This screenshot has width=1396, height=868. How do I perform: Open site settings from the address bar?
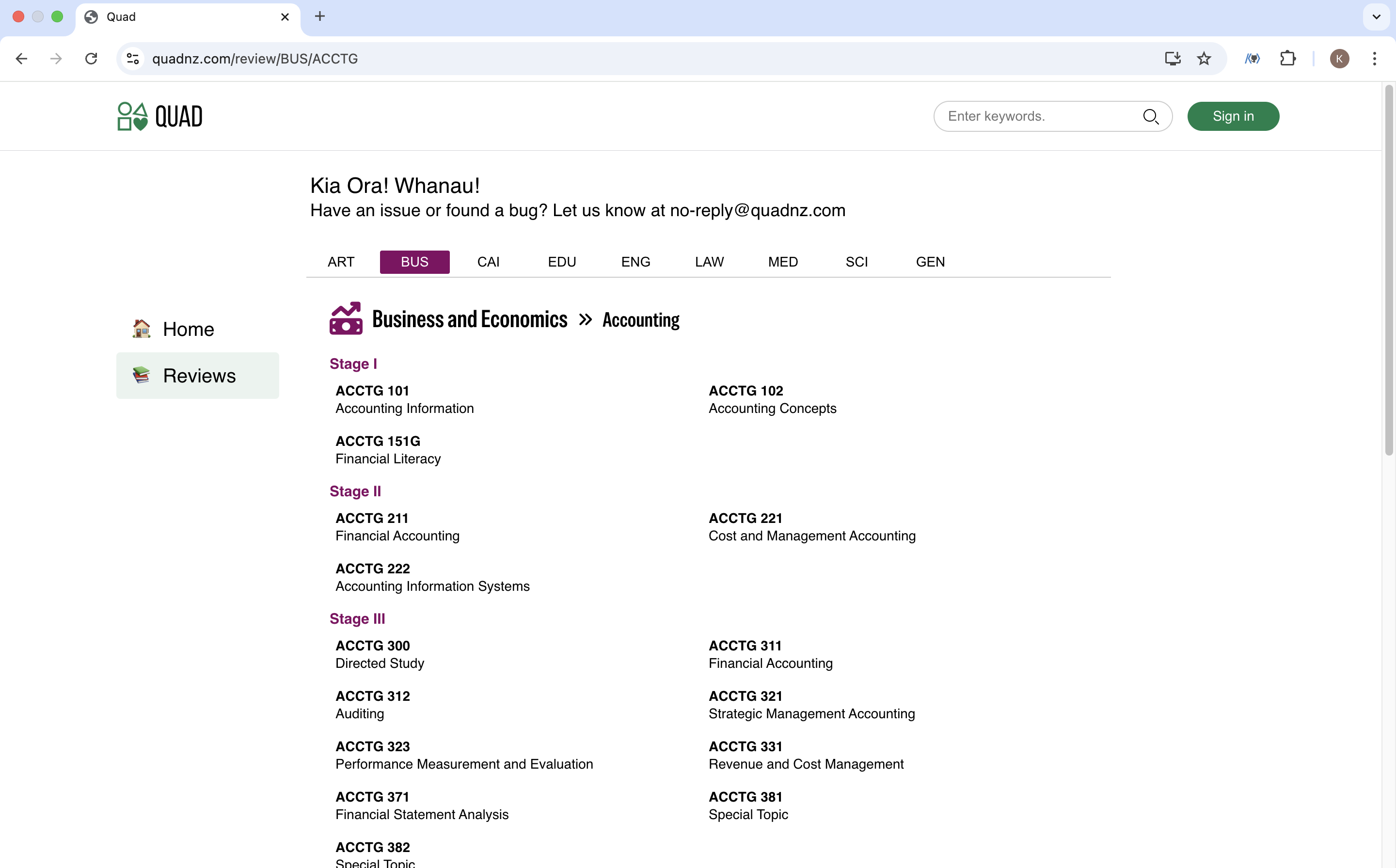point(133,59)
